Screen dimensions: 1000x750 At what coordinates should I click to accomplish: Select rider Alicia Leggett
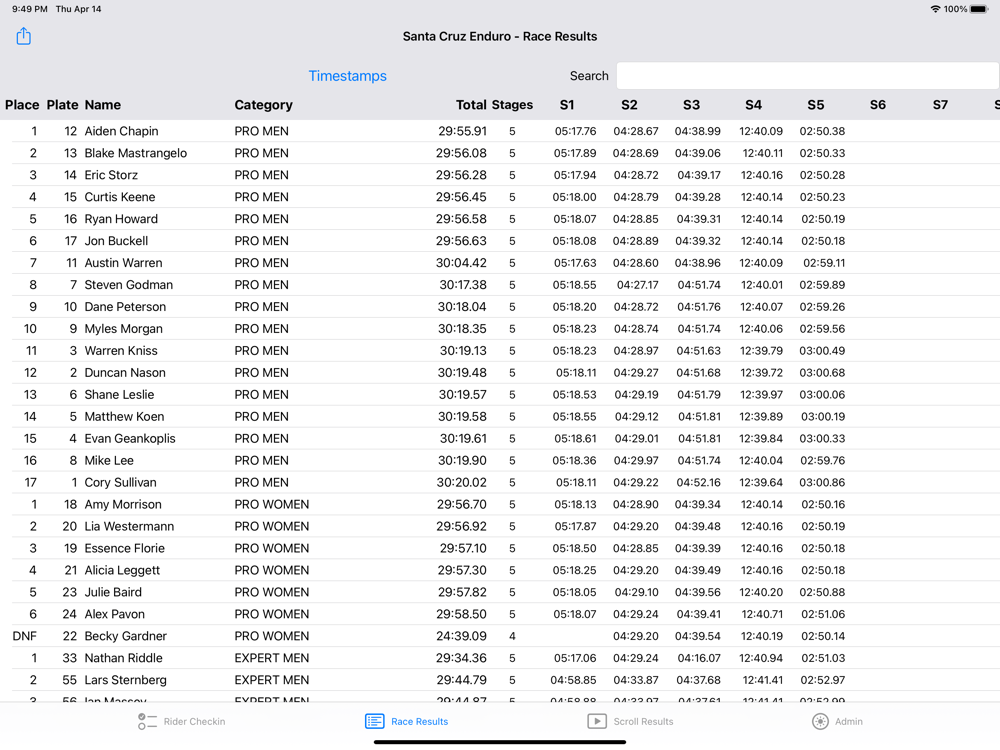122,570
